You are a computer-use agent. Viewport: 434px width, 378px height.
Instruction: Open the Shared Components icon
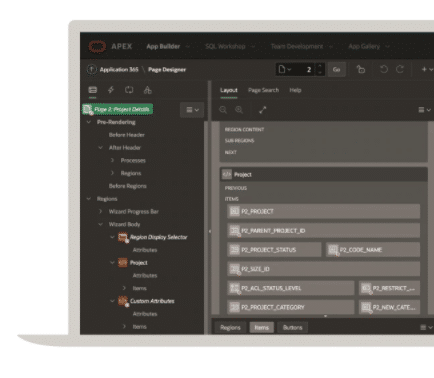[147, 90]
